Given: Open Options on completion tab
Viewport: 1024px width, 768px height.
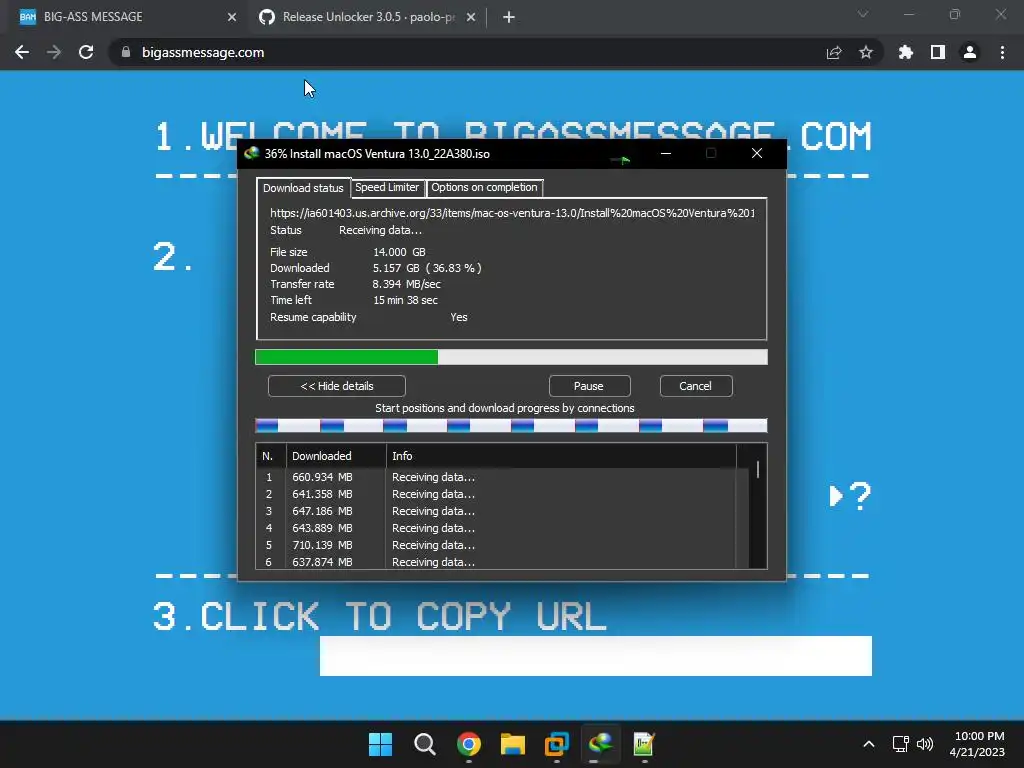Looking at the screenshot, I should (484, 187).
